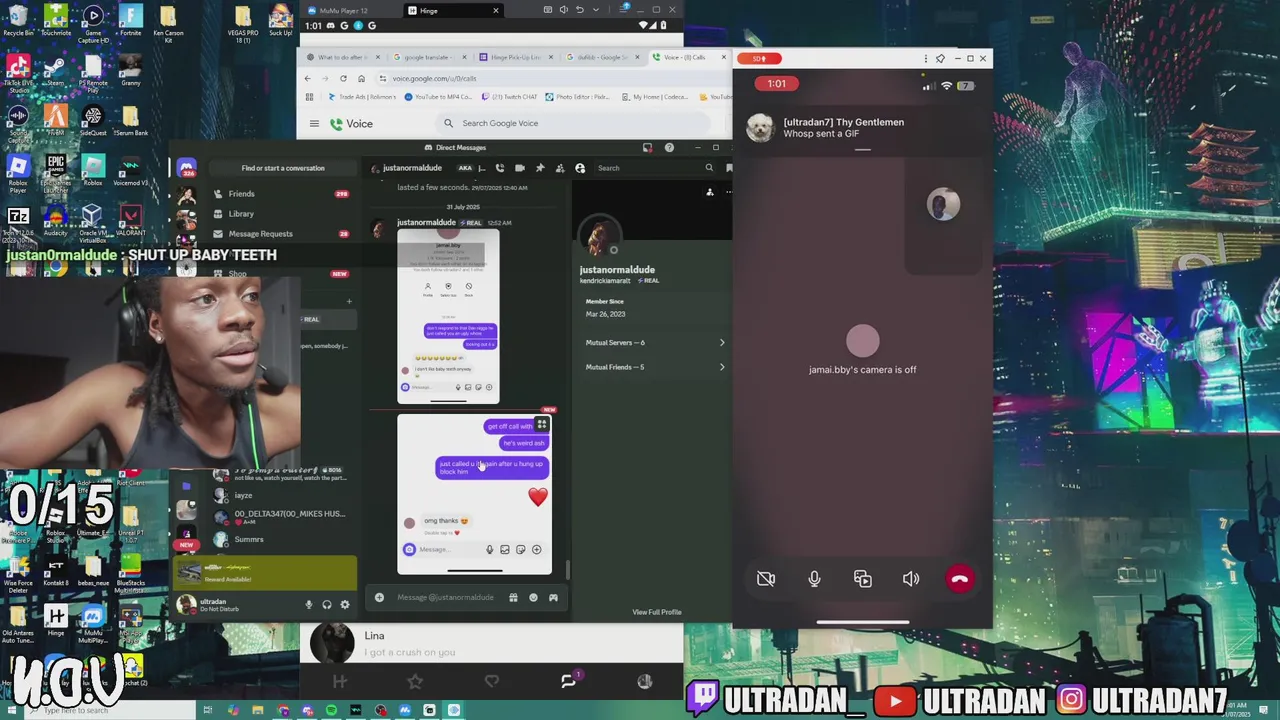The width and height of the screenshot is (1280, 720).
Task: Open the second screenshot attachment in chat
Action: [x=474, y=495]
